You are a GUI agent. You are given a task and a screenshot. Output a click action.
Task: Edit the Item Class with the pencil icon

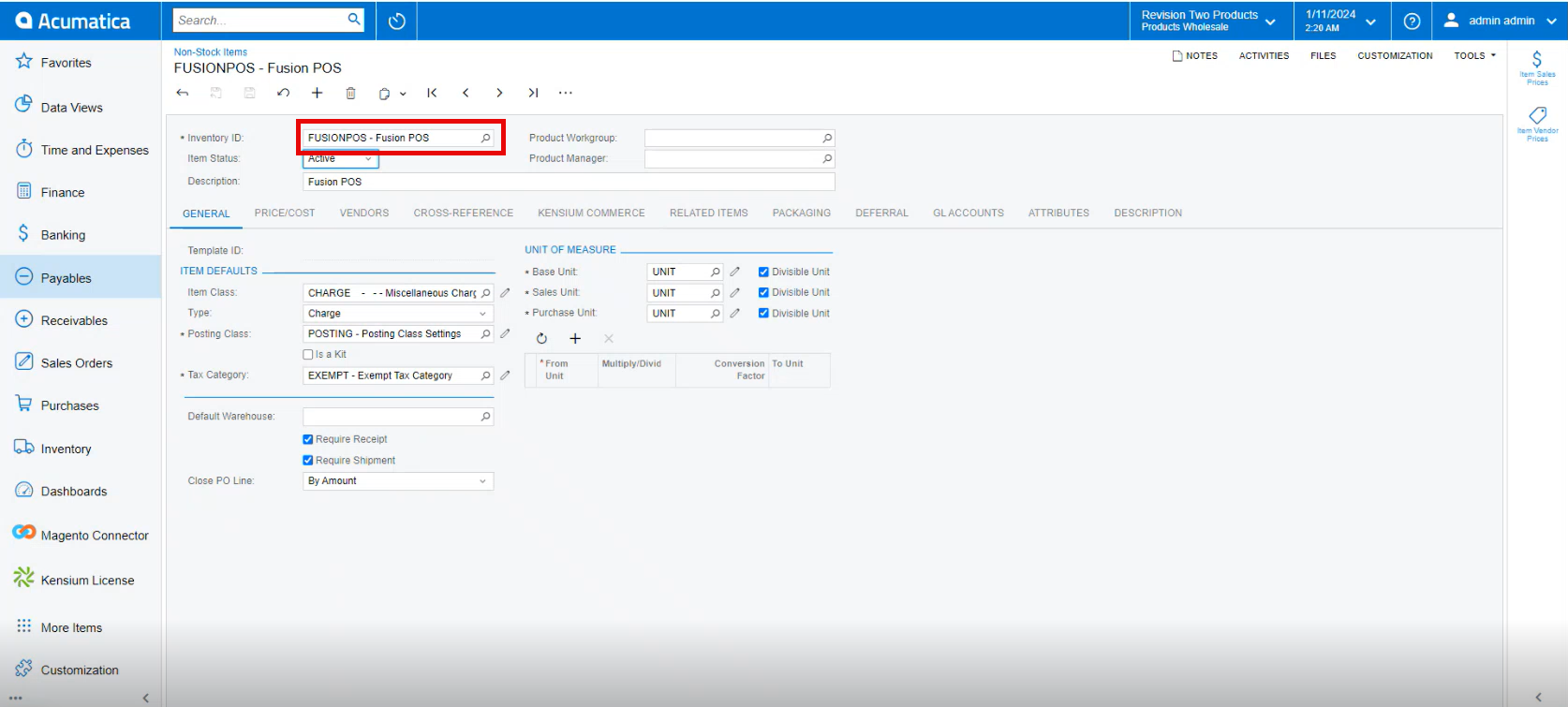[x=505, y=293]
